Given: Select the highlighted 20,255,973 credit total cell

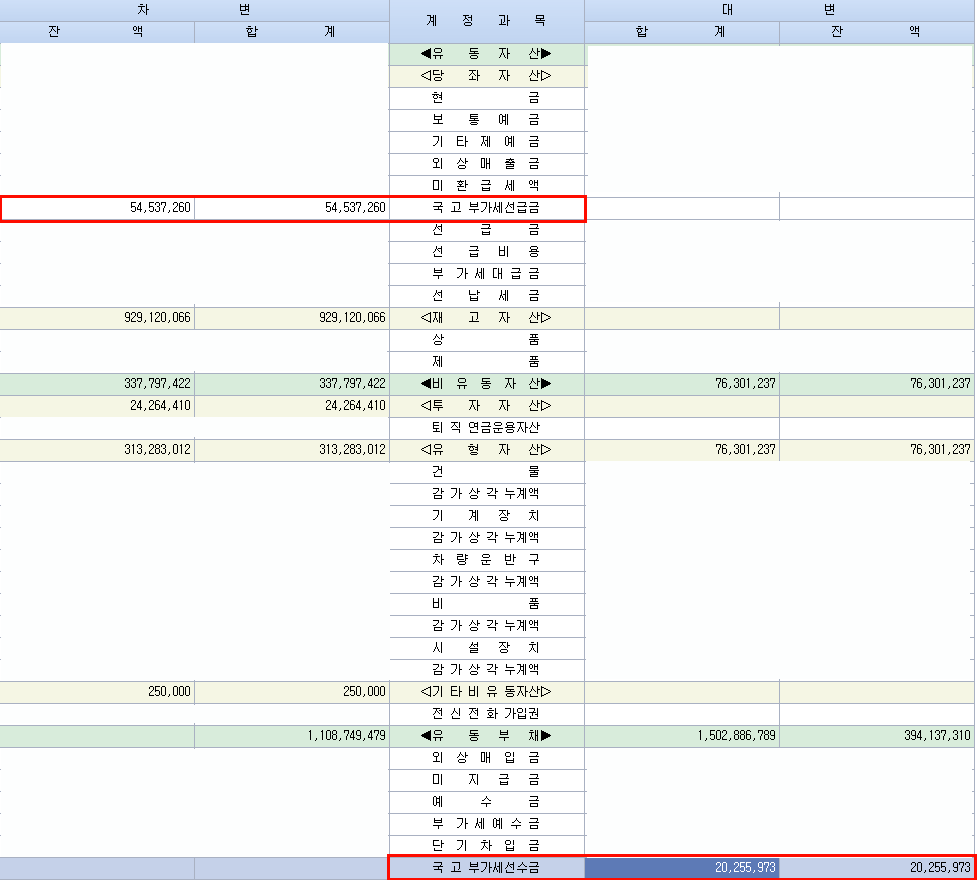Looking at the screenshot, I should 682,868.
